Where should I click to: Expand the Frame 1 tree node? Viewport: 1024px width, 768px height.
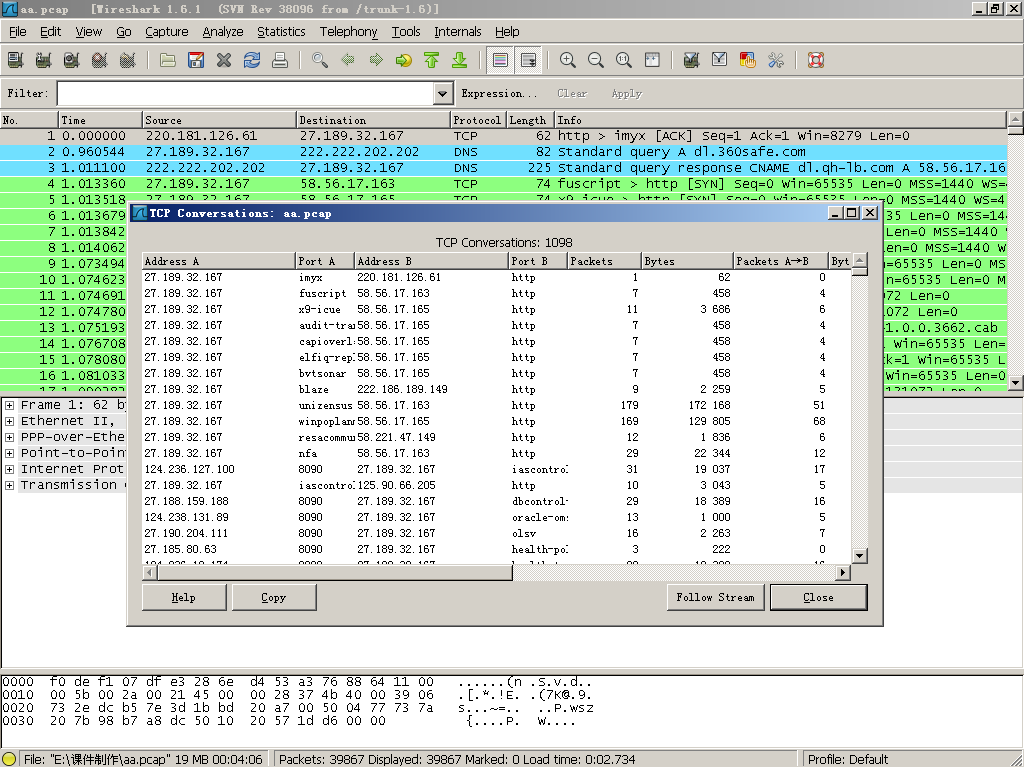pos(10,406)
